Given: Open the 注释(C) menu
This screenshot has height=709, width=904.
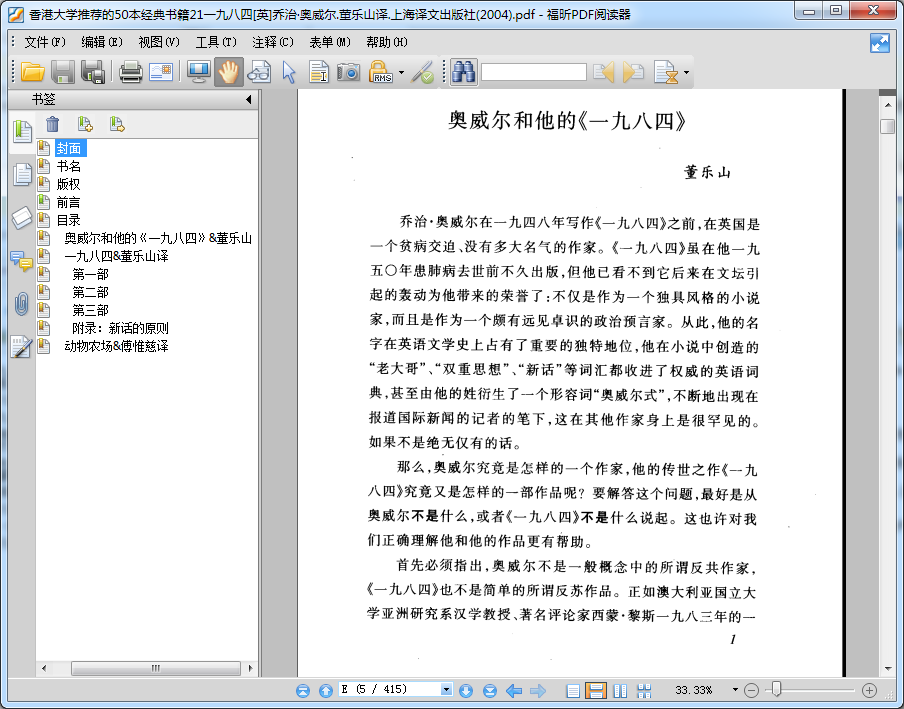Looking at the screenshot, I should point(273,42).
